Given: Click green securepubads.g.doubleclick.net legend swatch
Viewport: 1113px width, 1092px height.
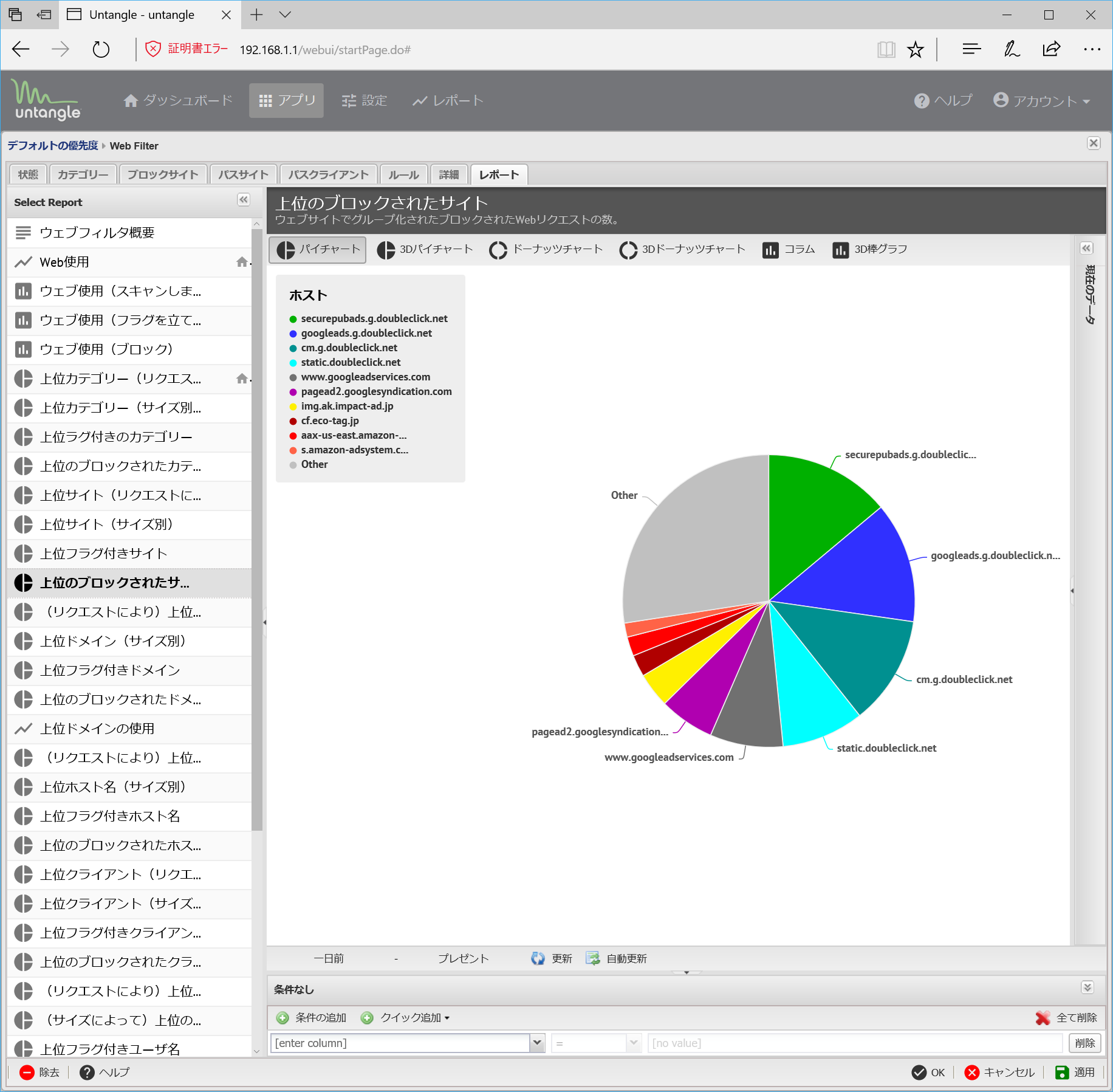Looking at the screenshot, I should tap(293, 320).
